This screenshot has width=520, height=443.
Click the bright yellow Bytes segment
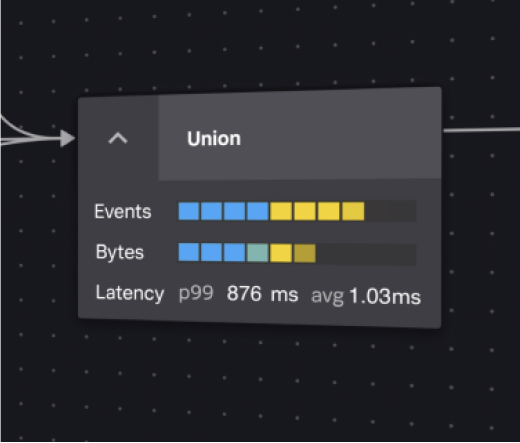tap(281, 253)
